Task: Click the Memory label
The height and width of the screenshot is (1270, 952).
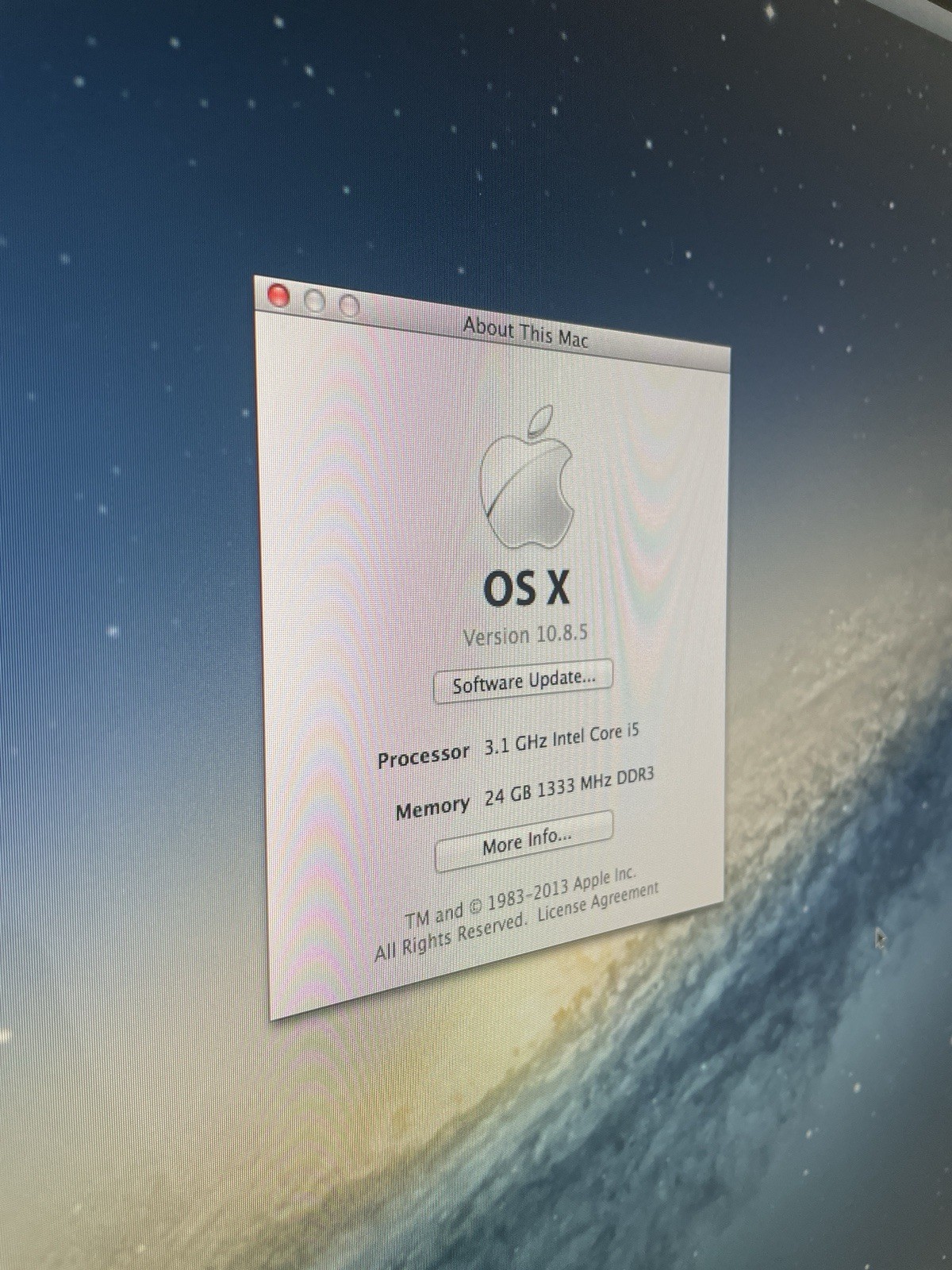Action: [x=432, y=809]
